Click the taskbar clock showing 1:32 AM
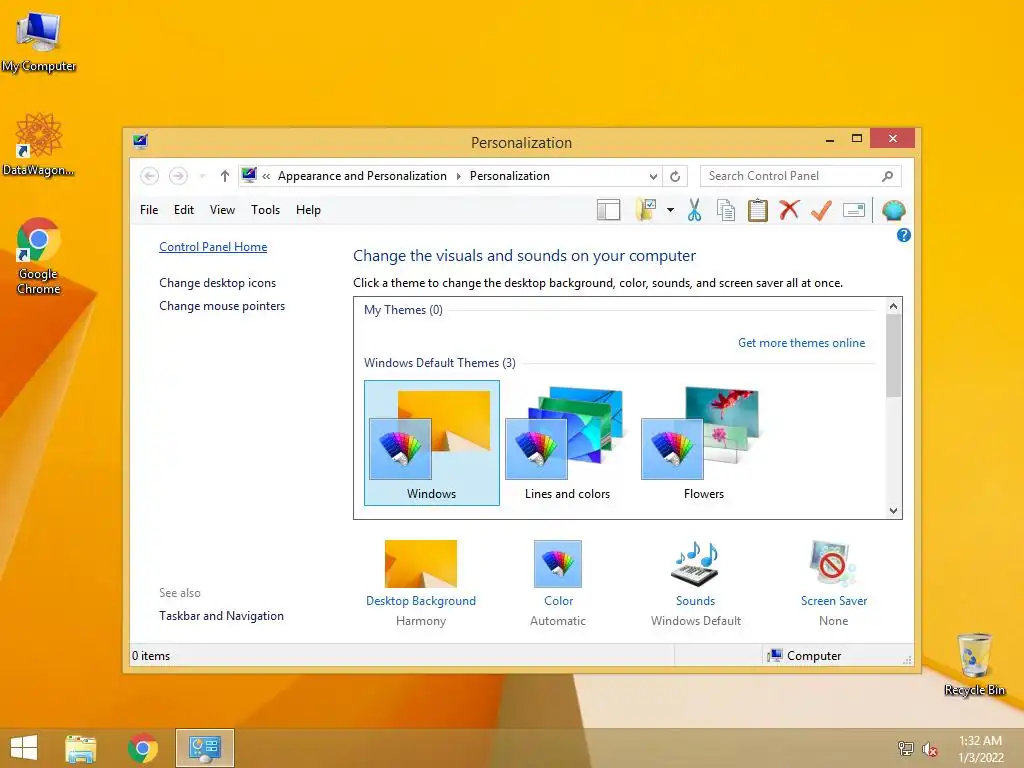 [x=980, y=748]
